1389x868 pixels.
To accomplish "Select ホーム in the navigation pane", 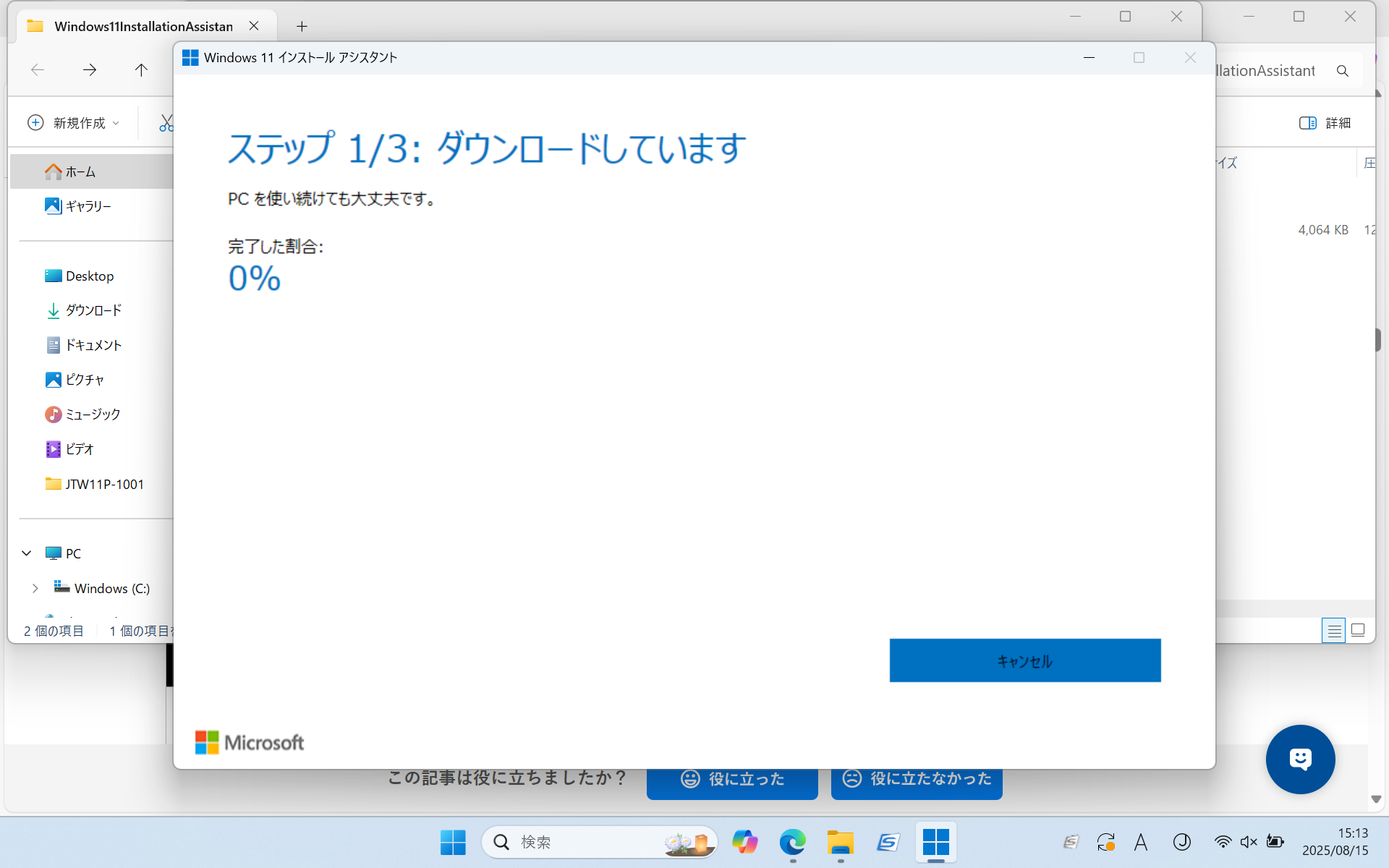I will 80,171.
